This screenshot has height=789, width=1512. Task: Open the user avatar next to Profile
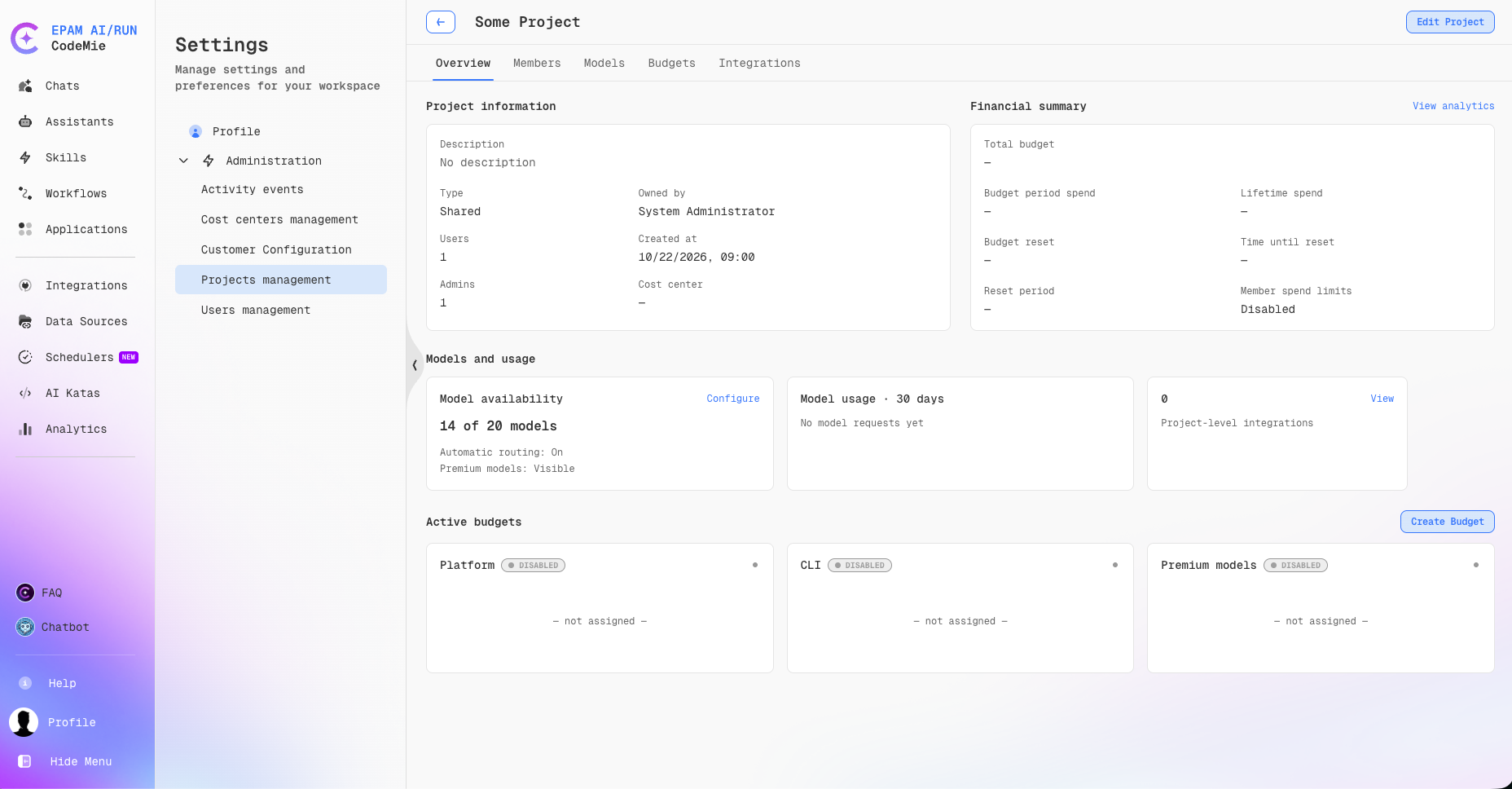coord(24,722)
